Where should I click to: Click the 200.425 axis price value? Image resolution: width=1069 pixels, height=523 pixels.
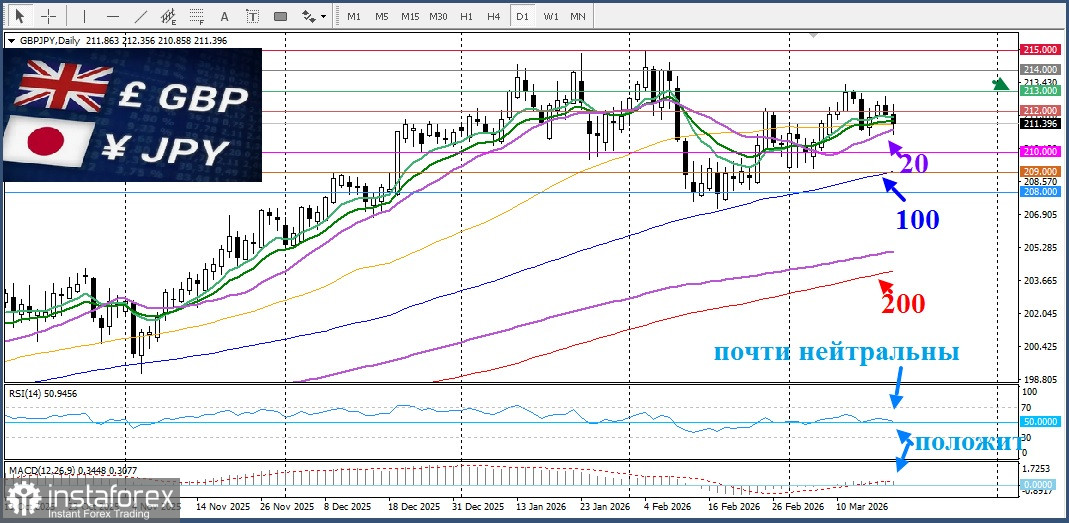(x=1039, y=346)
